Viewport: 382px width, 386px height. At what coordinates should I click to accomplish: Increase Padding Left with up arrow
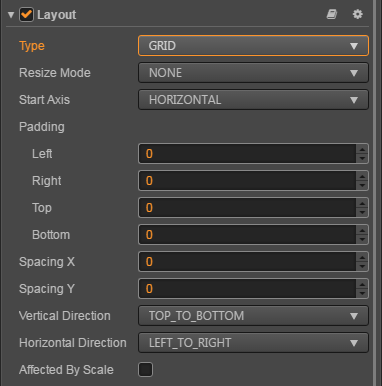pyautogui.click(x=362, y=149)
